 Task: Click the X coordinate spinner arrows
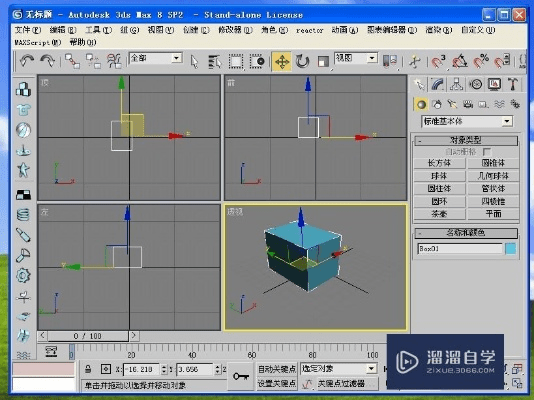[x=164, y=369]
